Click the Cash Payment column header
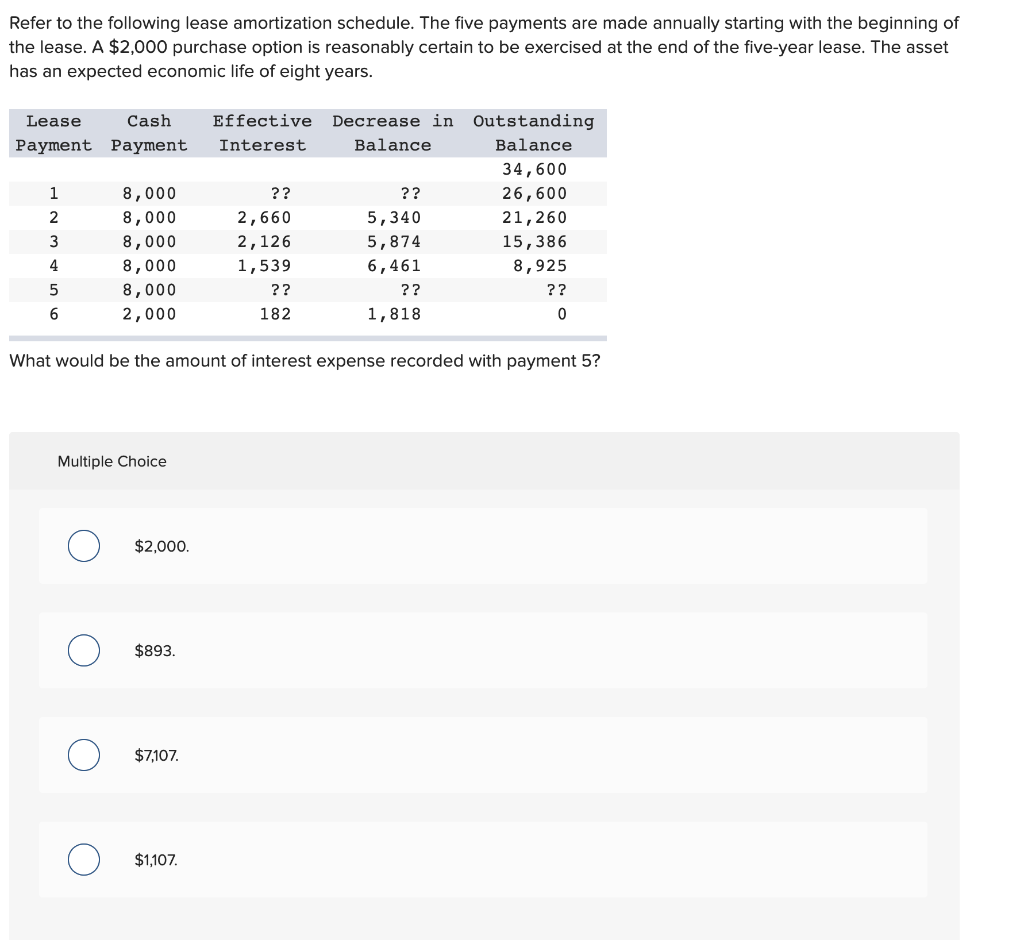Image resolution: width=1024 pixels, height=940 pixels. 149,133
